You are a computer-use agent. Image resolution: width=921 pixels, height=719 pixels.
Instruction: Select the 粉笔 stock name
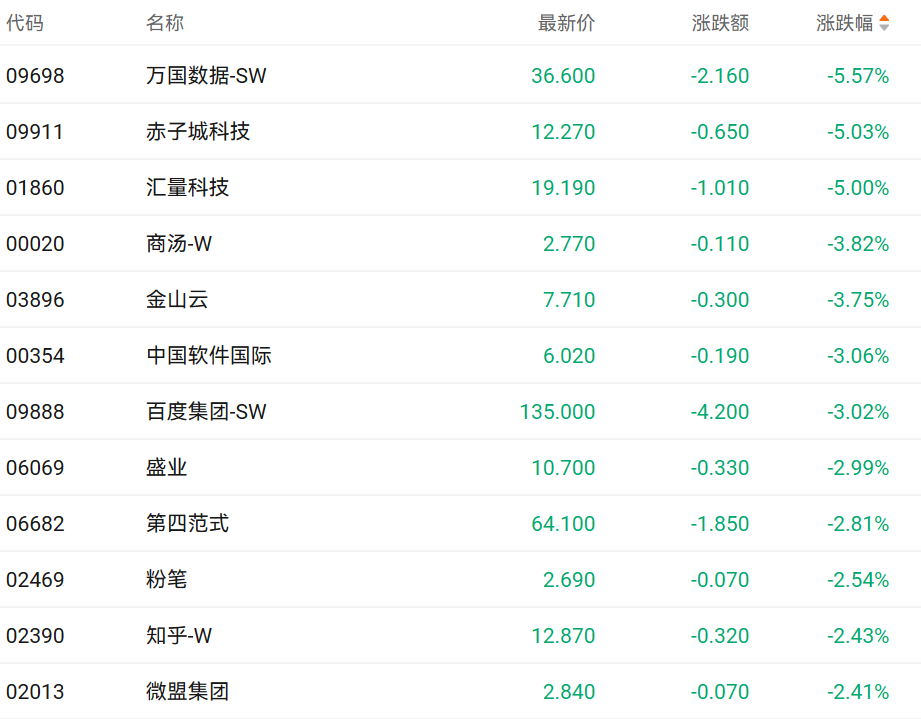(167, 580)
